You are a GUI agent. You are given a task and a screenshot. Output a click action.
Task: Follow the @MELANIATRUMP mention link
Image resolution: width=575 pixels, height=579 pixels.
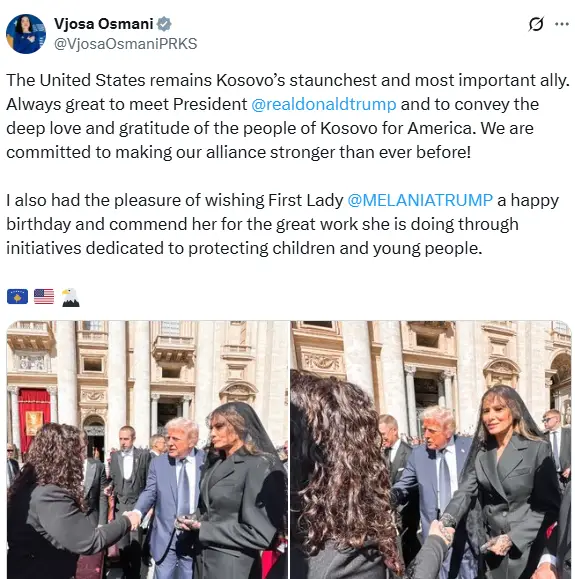tap(420, 200)
